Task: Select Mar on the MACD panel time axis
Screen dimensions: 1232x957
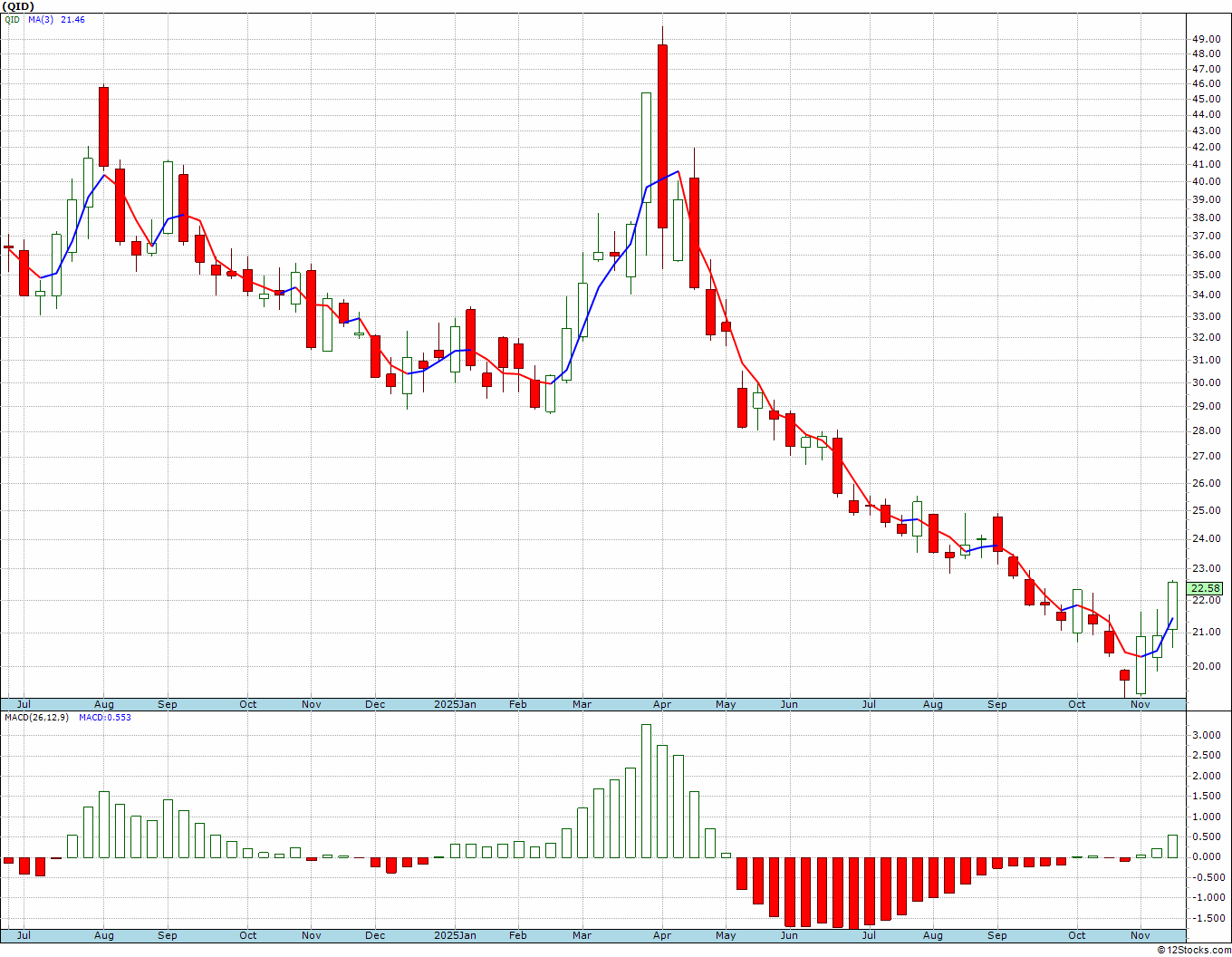Action: pyautogui.click(x=582, y=935)
